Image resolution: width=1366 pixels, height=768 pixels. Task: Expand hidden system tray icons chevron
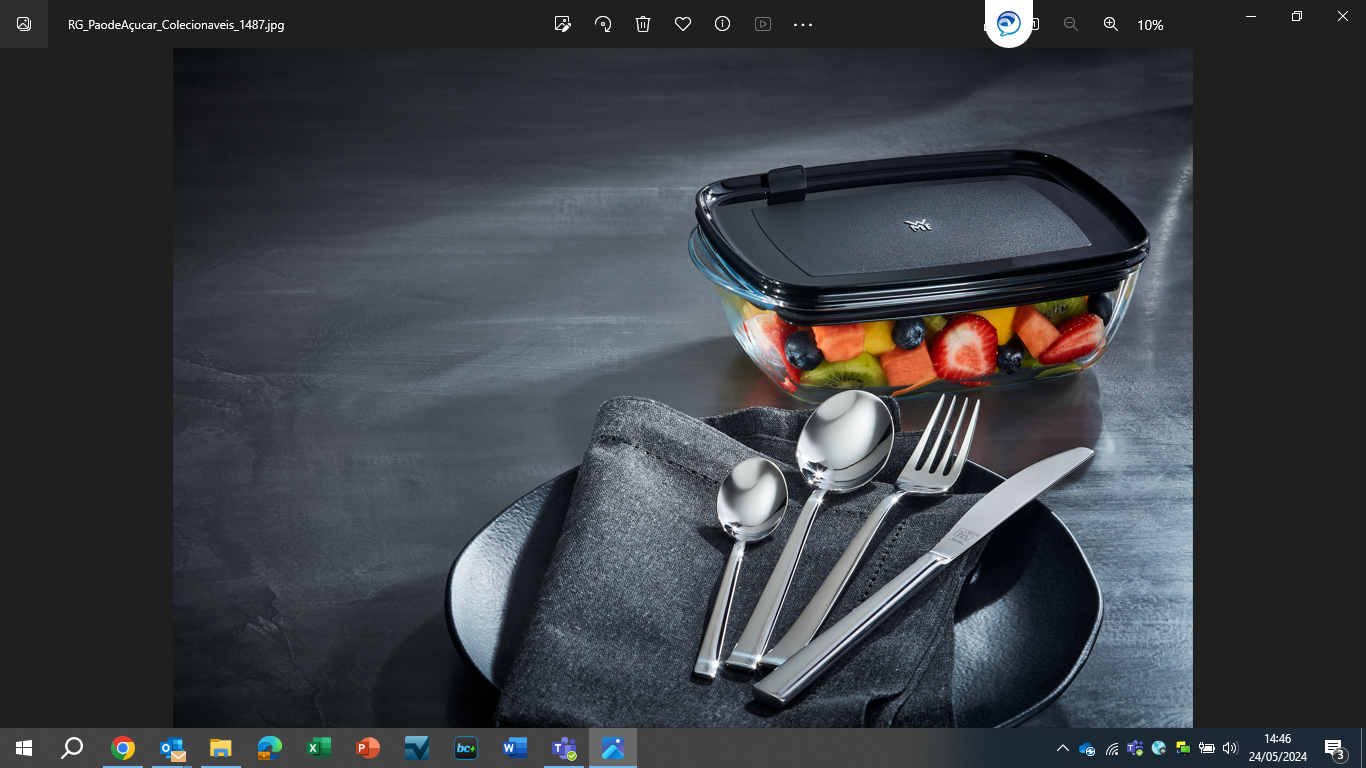point(1063,748)
